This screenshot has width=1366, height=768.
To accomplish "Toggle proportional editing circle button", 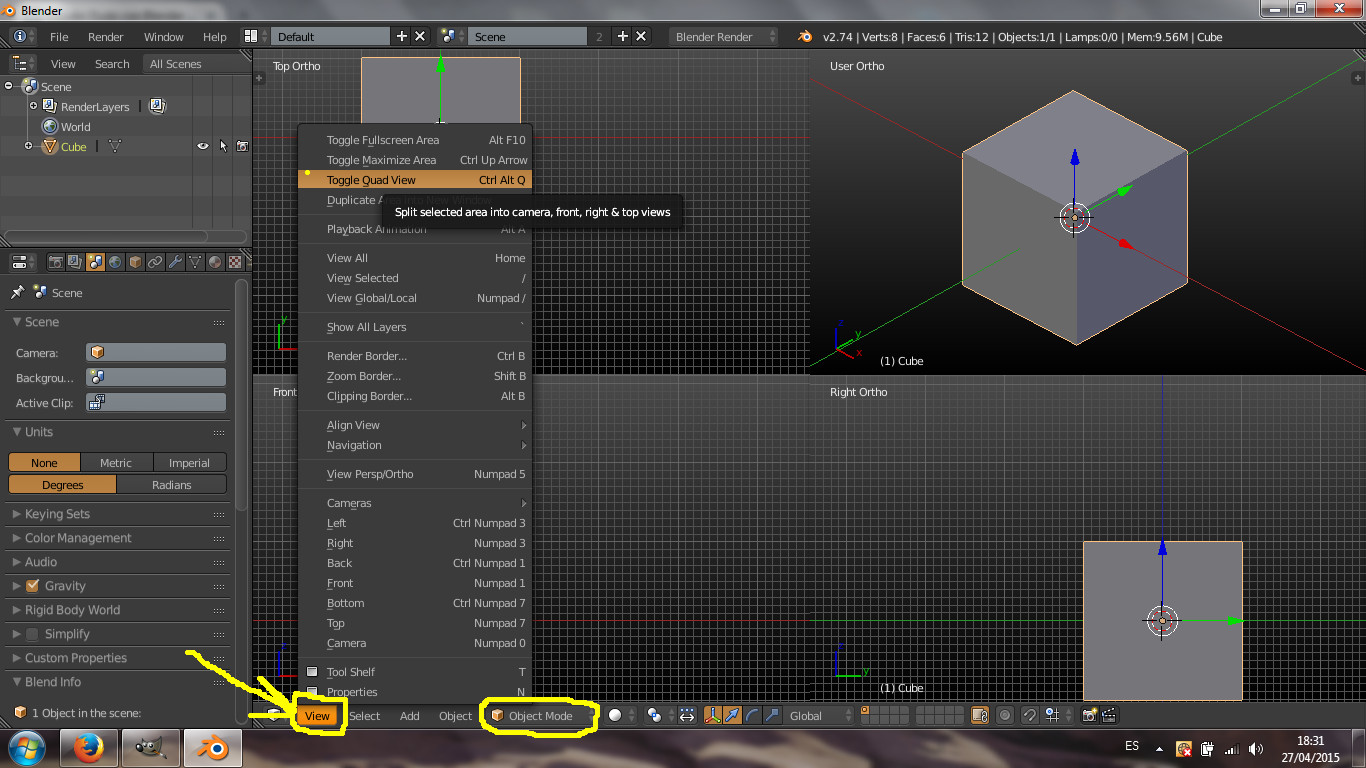I will (x=1004, y=715).
